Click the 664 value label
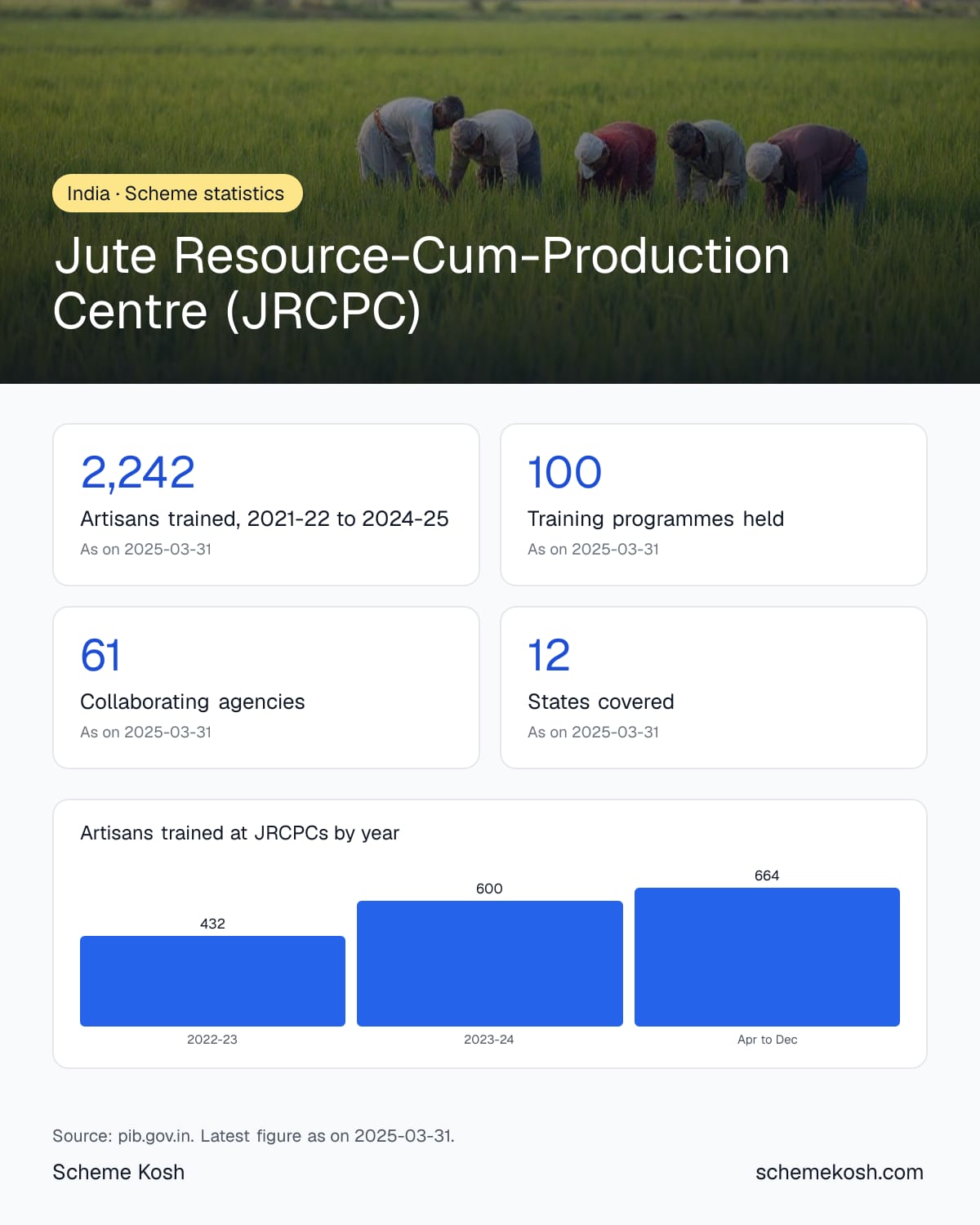 coord(767,875)
